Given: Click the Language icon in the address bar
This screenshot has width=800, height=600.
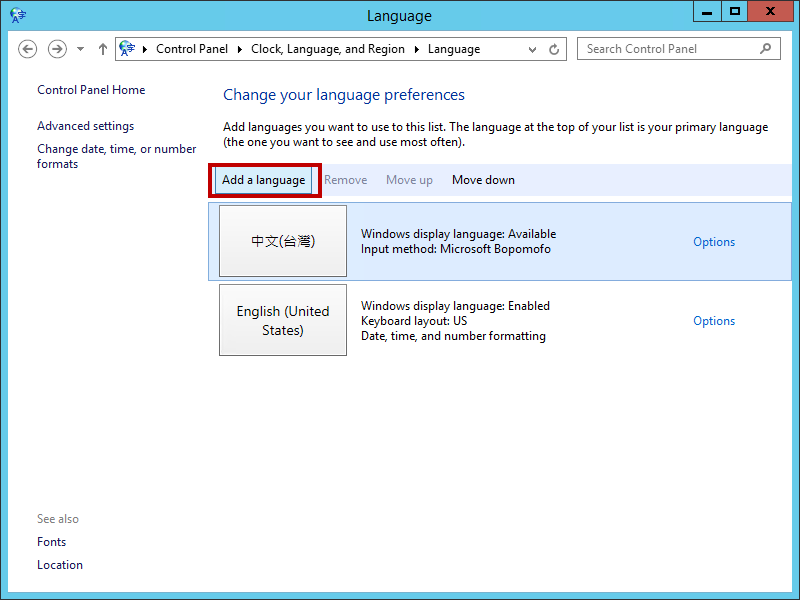Looking at the screenshot, I should [127, 48].
